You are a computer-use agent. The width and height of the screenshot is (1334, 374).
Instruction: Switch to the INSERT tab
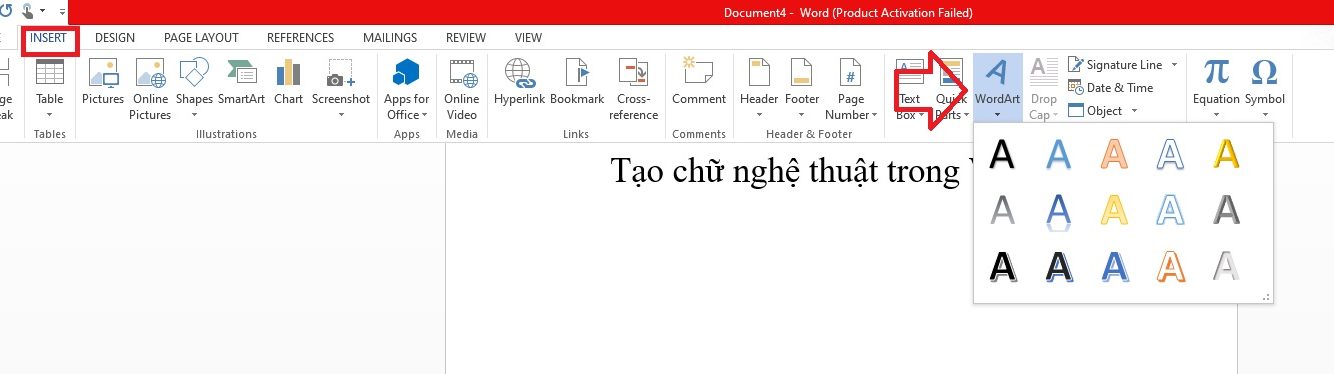(x=49, y=38)
